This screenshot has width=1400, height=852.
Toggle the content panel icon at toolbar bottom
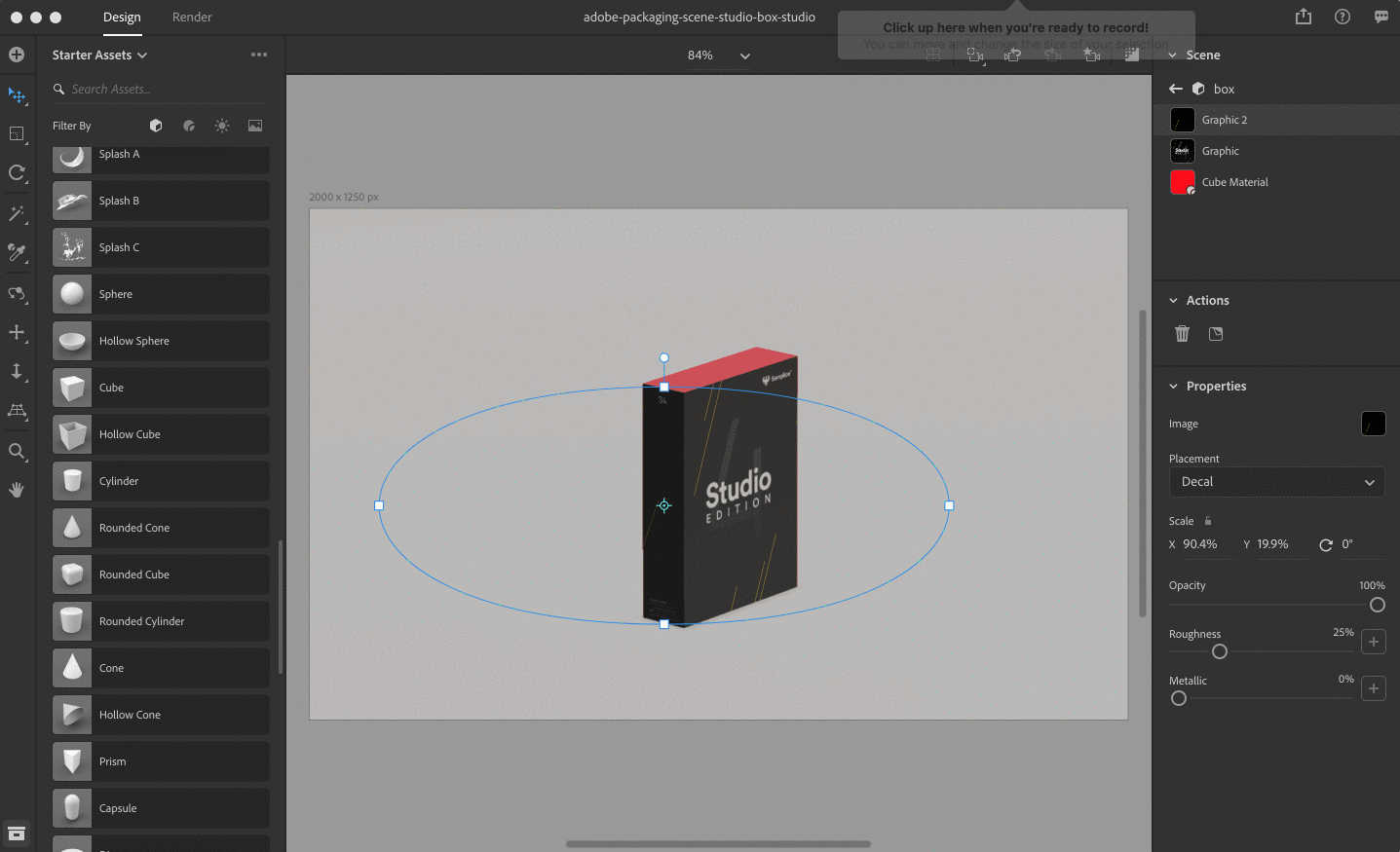[x=17, y=833]
